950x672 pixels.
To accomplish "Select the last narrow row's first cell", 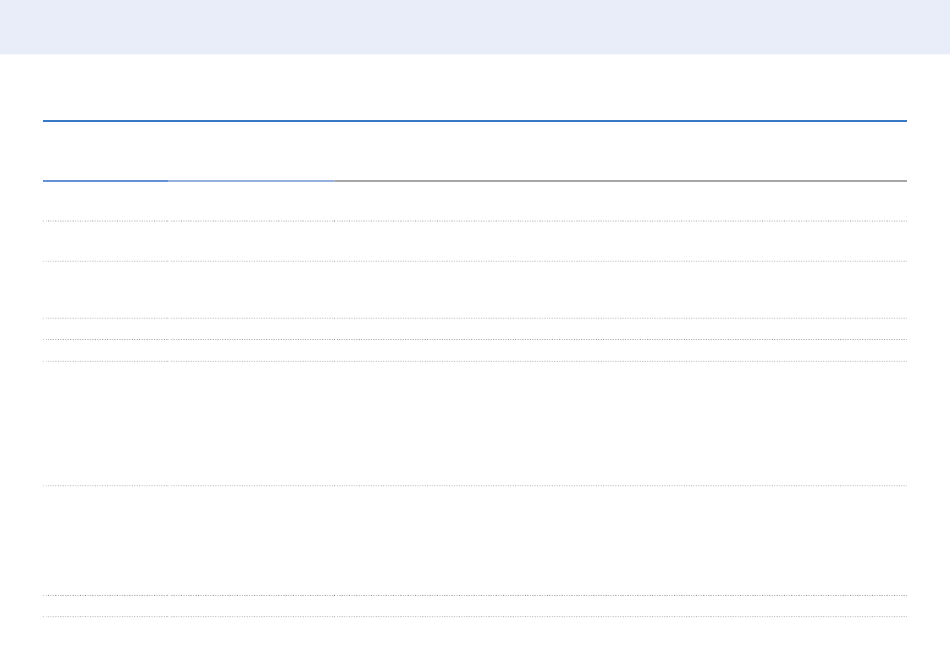I will (105, 606).
